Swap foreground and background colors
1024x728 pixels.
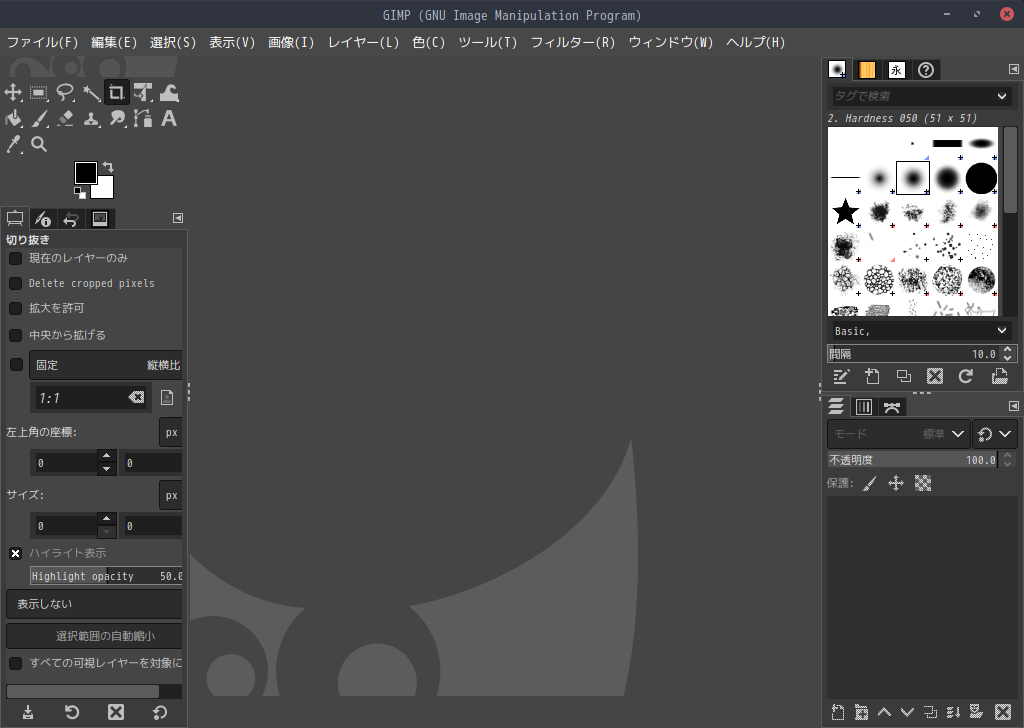108,167
